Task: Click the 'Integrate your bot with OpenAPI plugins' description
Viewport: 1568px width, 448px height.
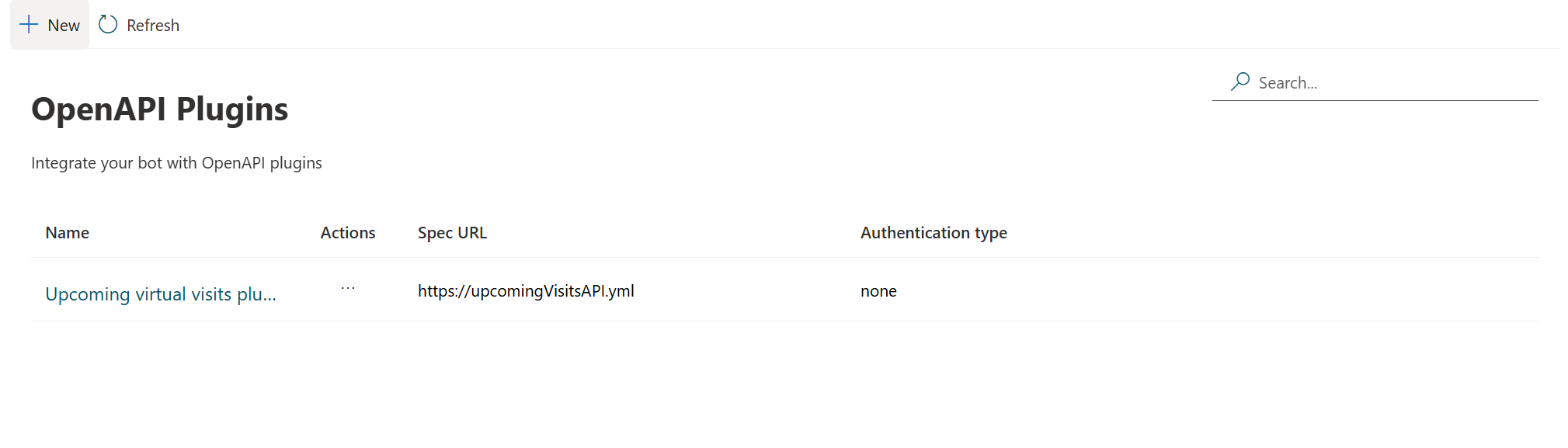Action: (176, 163)
